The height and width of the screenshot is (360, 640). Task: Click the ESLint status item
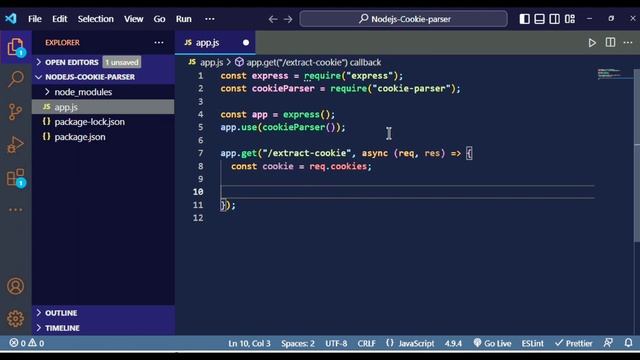coord(532,343)
